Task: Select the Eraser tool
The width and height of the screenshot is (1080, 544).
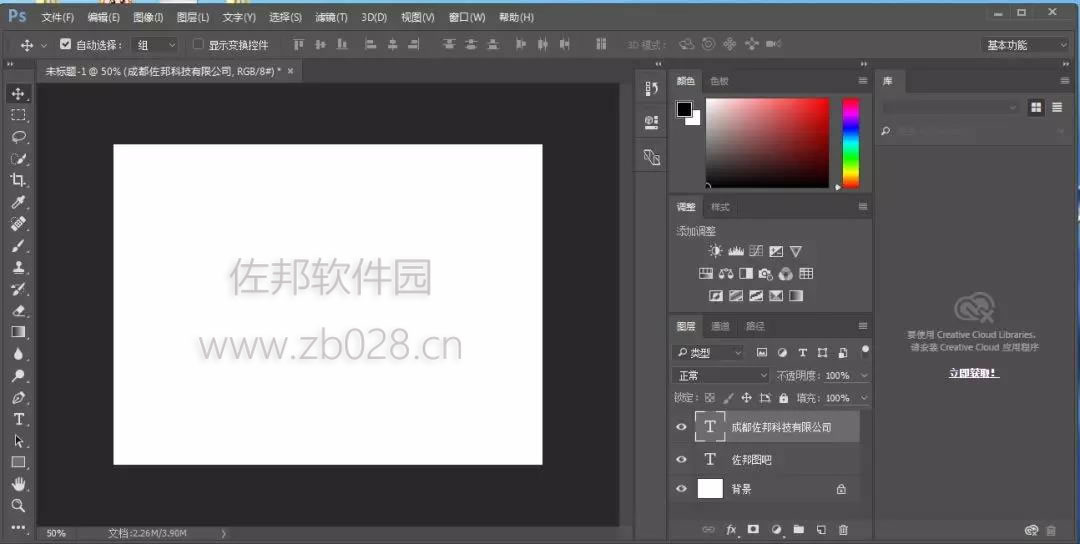Action: tap(19, 311)
